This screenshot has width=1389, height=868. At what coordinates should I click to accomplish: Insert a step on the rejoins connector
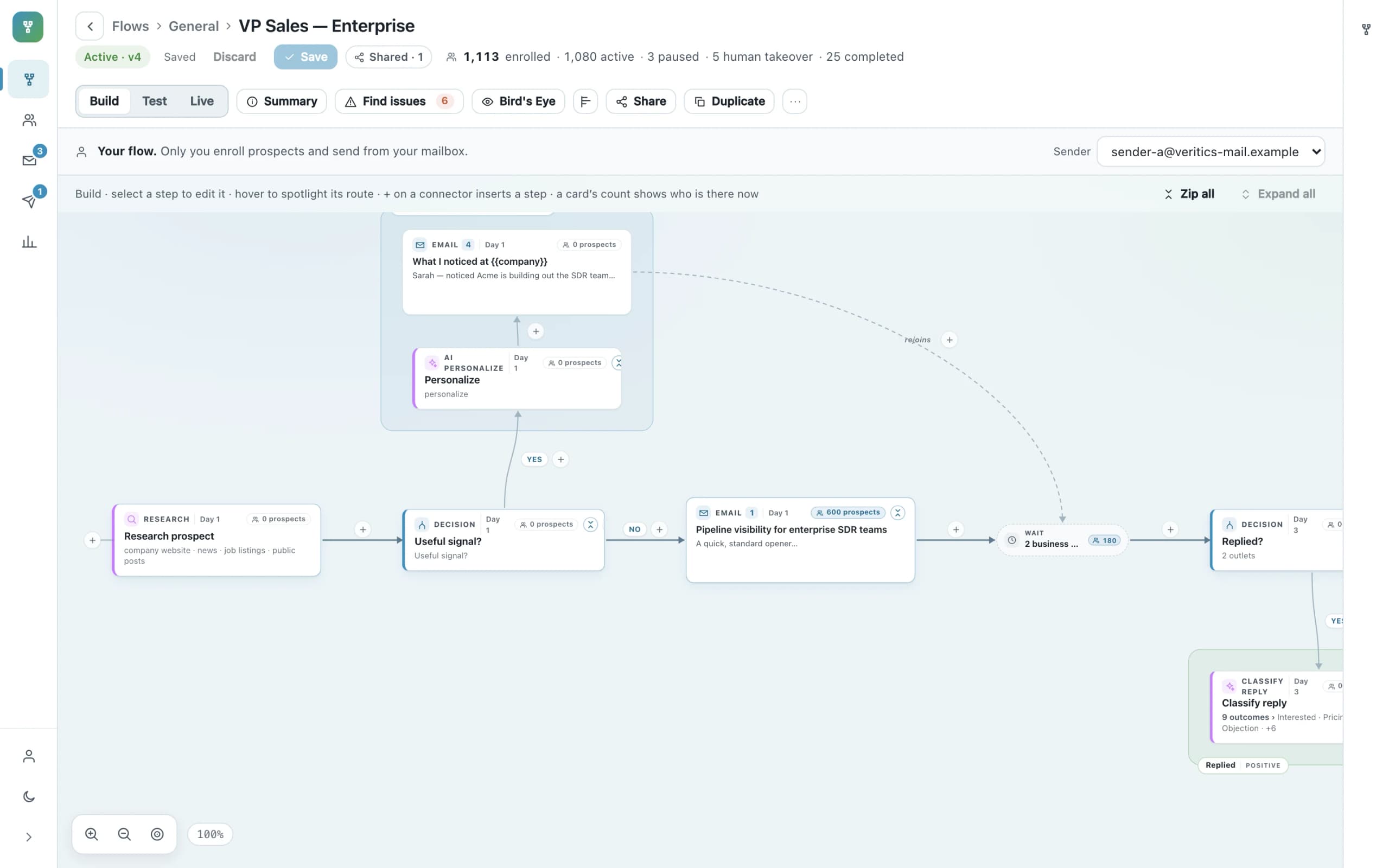coord(950,340)
